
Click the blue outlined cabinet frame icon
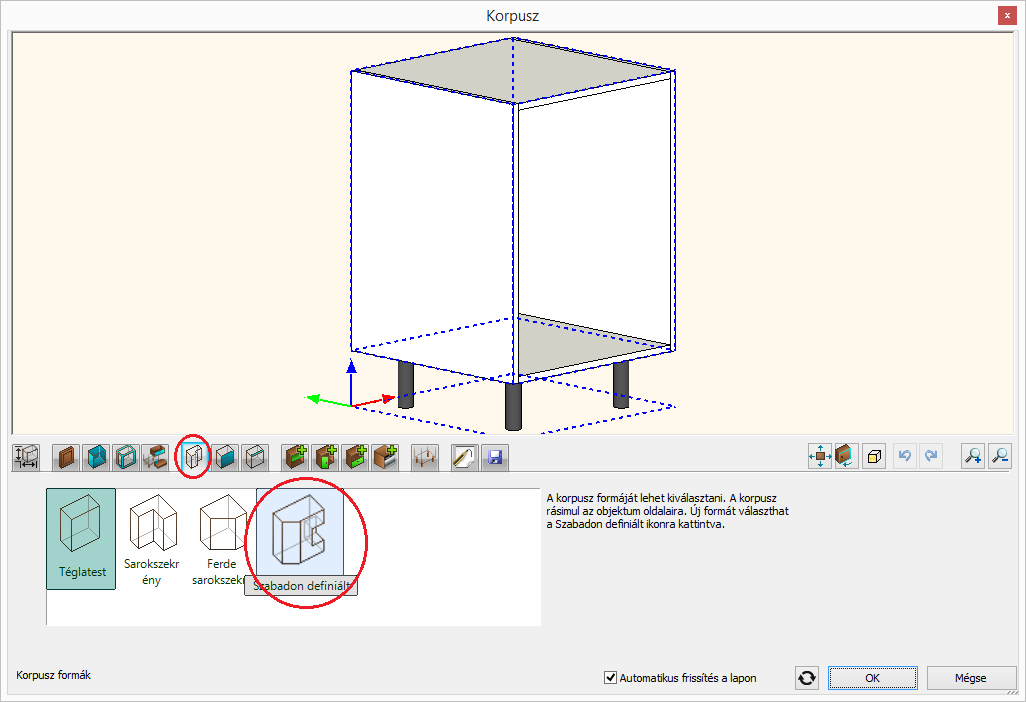tap(126, 457)
